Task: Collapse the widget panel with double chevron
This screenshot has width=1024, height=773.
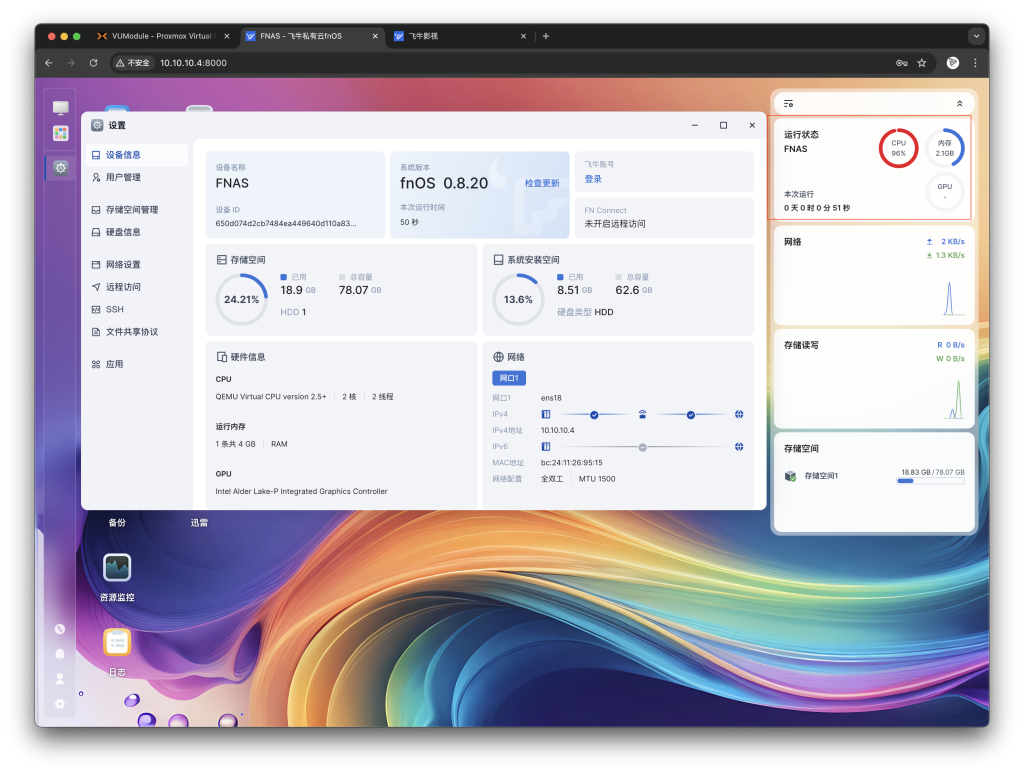Action: (x=959, y=103)
